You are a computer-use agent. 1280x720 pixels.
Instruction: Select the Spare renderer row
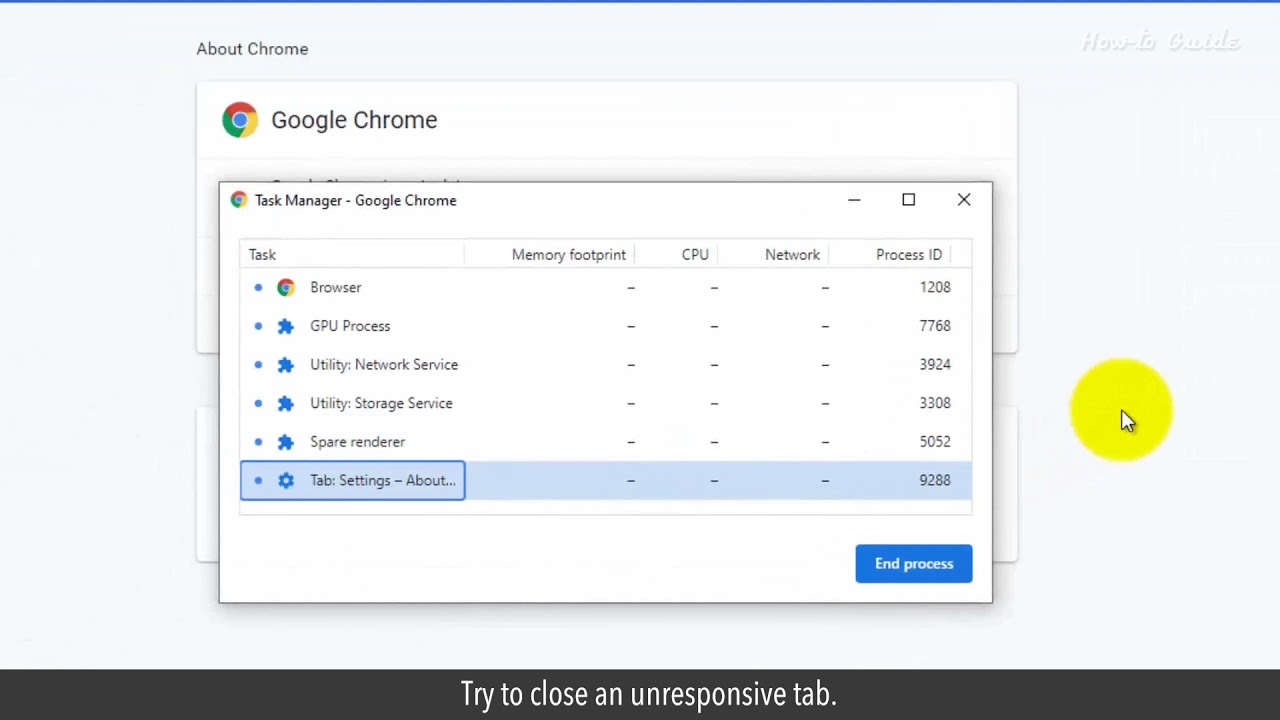(606, 442)
